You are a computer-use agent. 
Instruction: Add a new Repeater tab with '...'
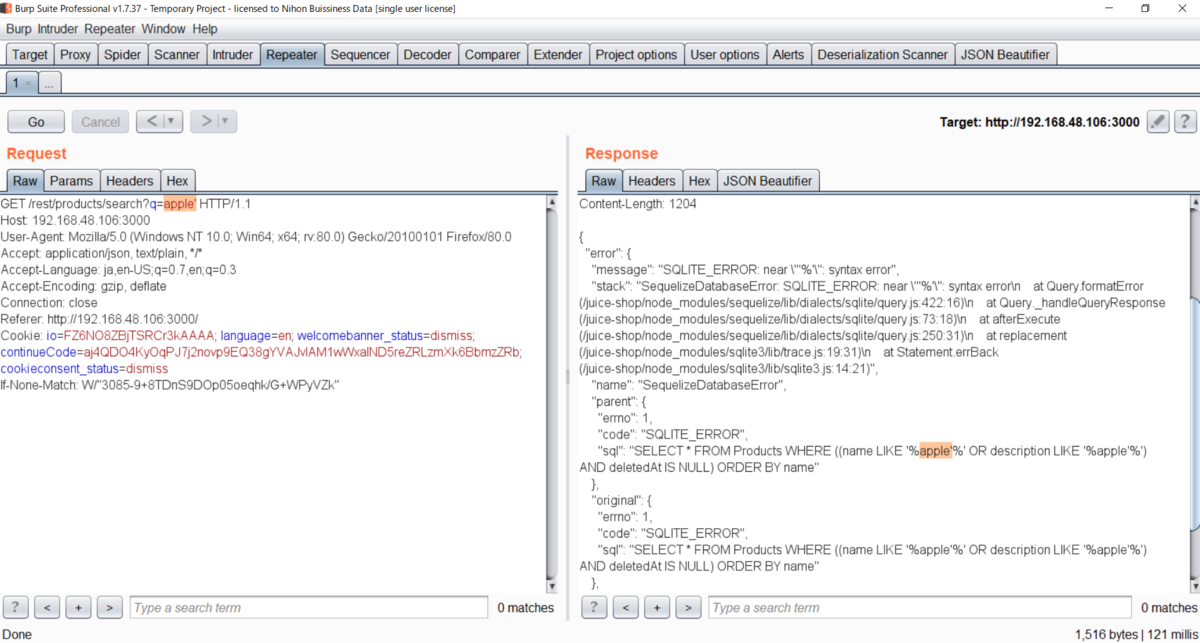(x=51, y=82)
